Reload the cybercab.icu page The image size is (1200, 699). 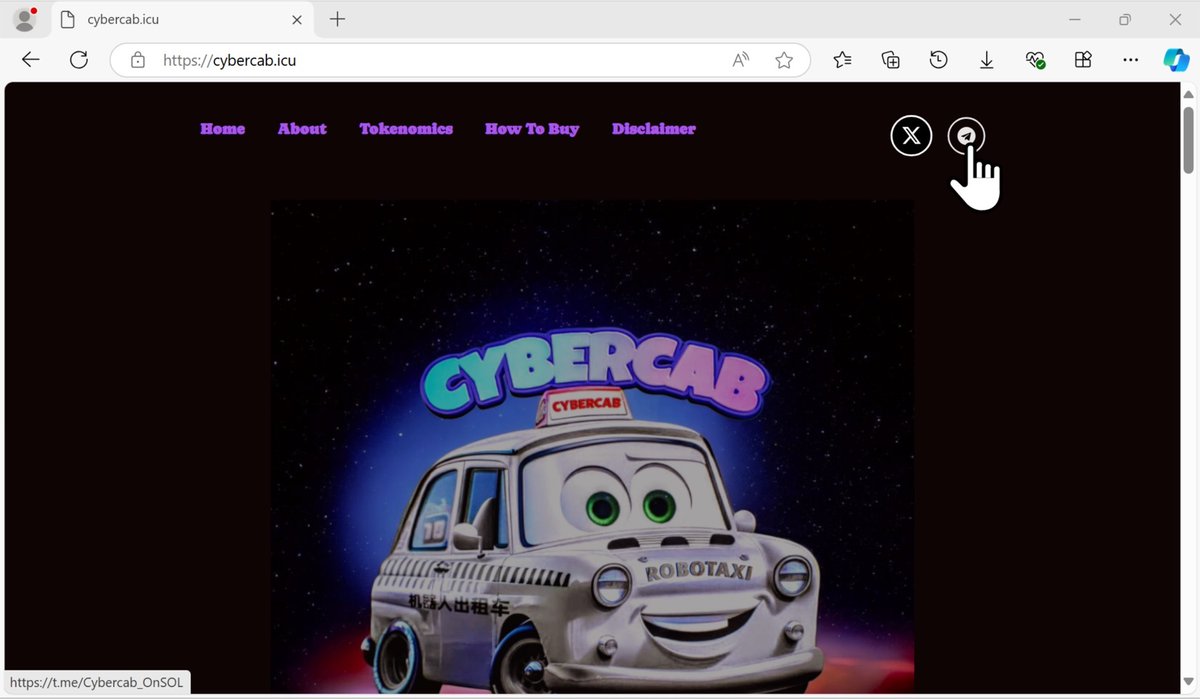pos(78,60)
